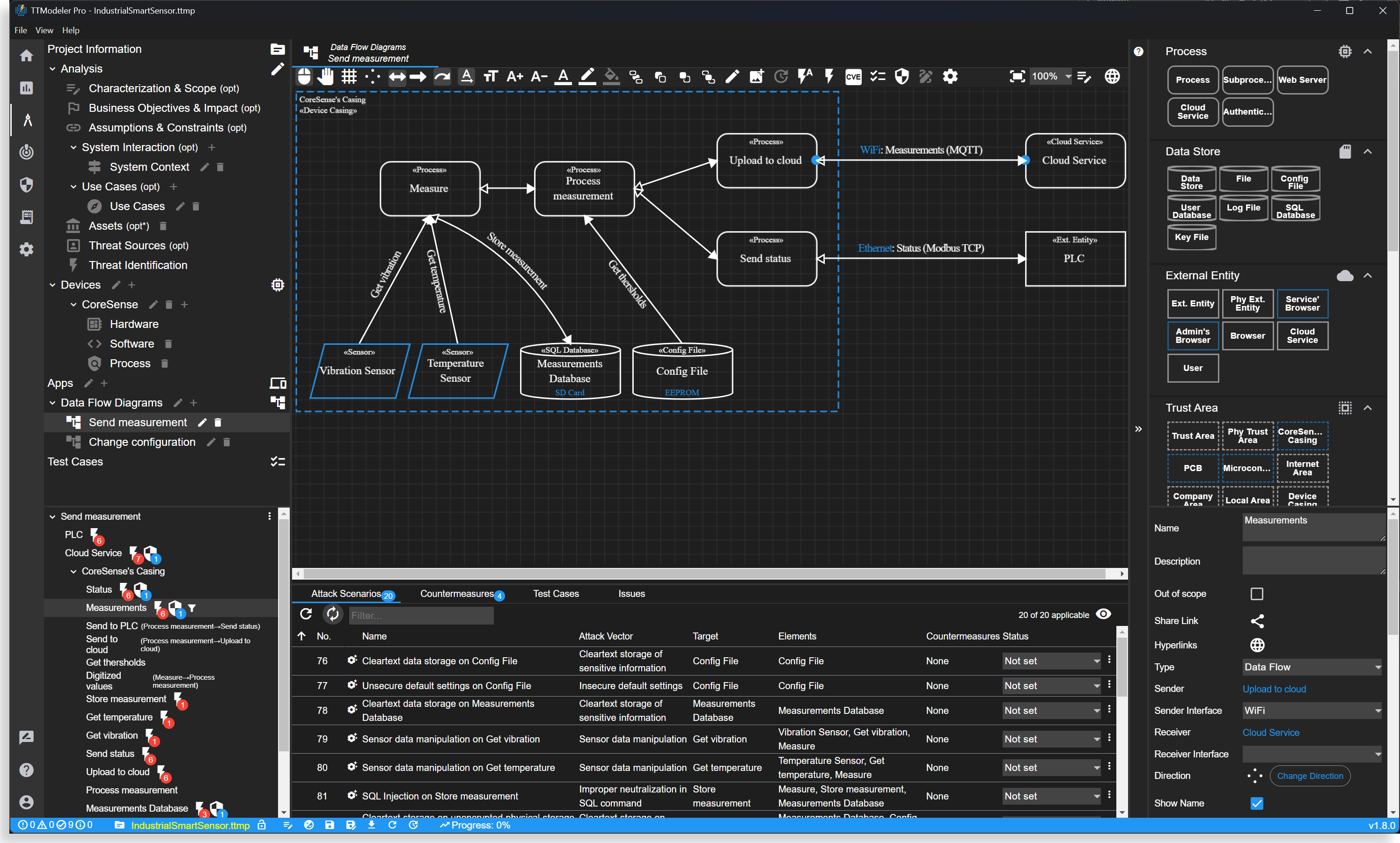Screen dimensions: 1400x843
Task: Enable the Out of scope checkbox
Action: click(1257, 594)
